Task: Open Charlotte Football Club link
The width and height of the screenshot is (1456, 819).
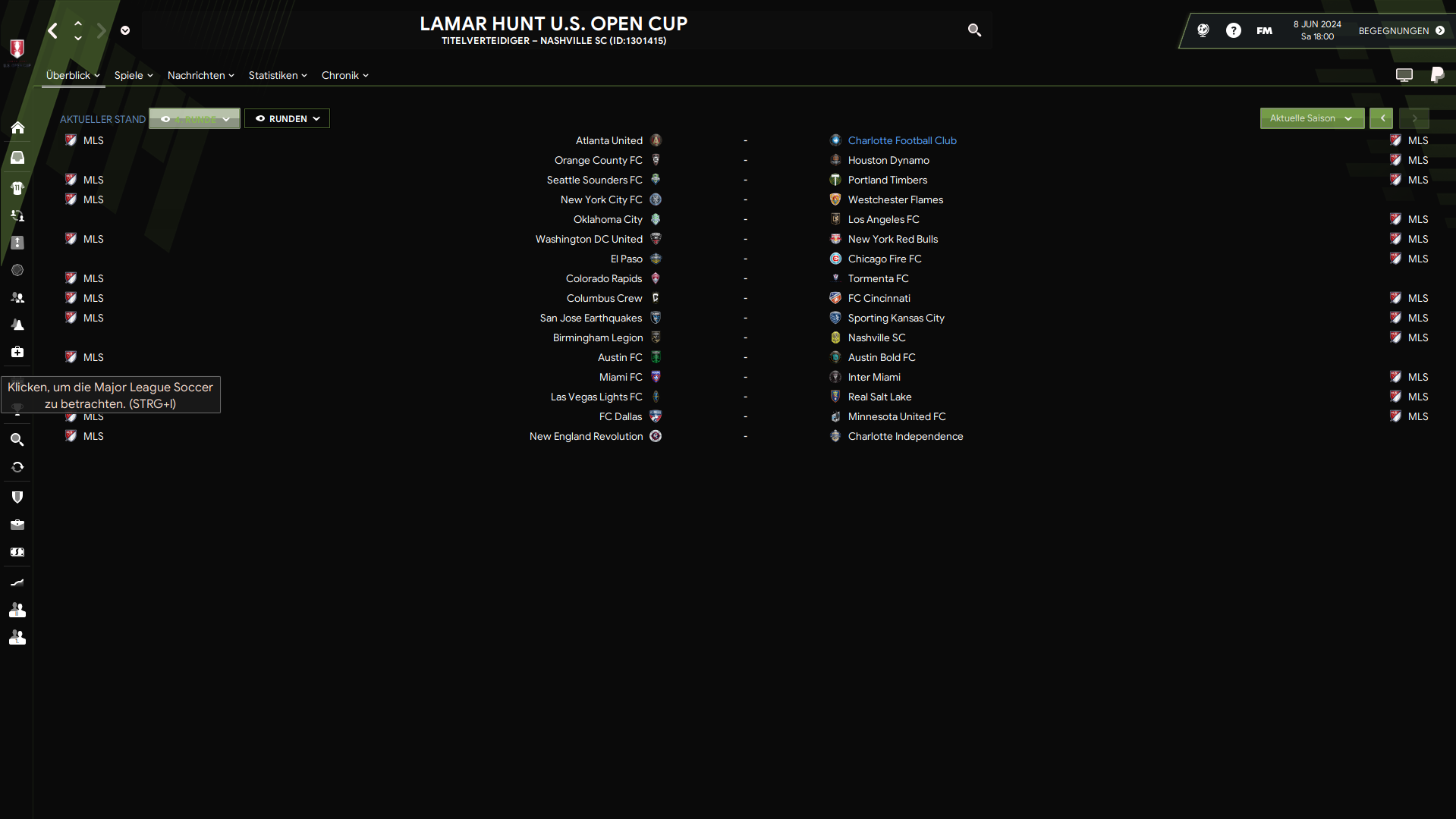Action: [x=902, y=140]
